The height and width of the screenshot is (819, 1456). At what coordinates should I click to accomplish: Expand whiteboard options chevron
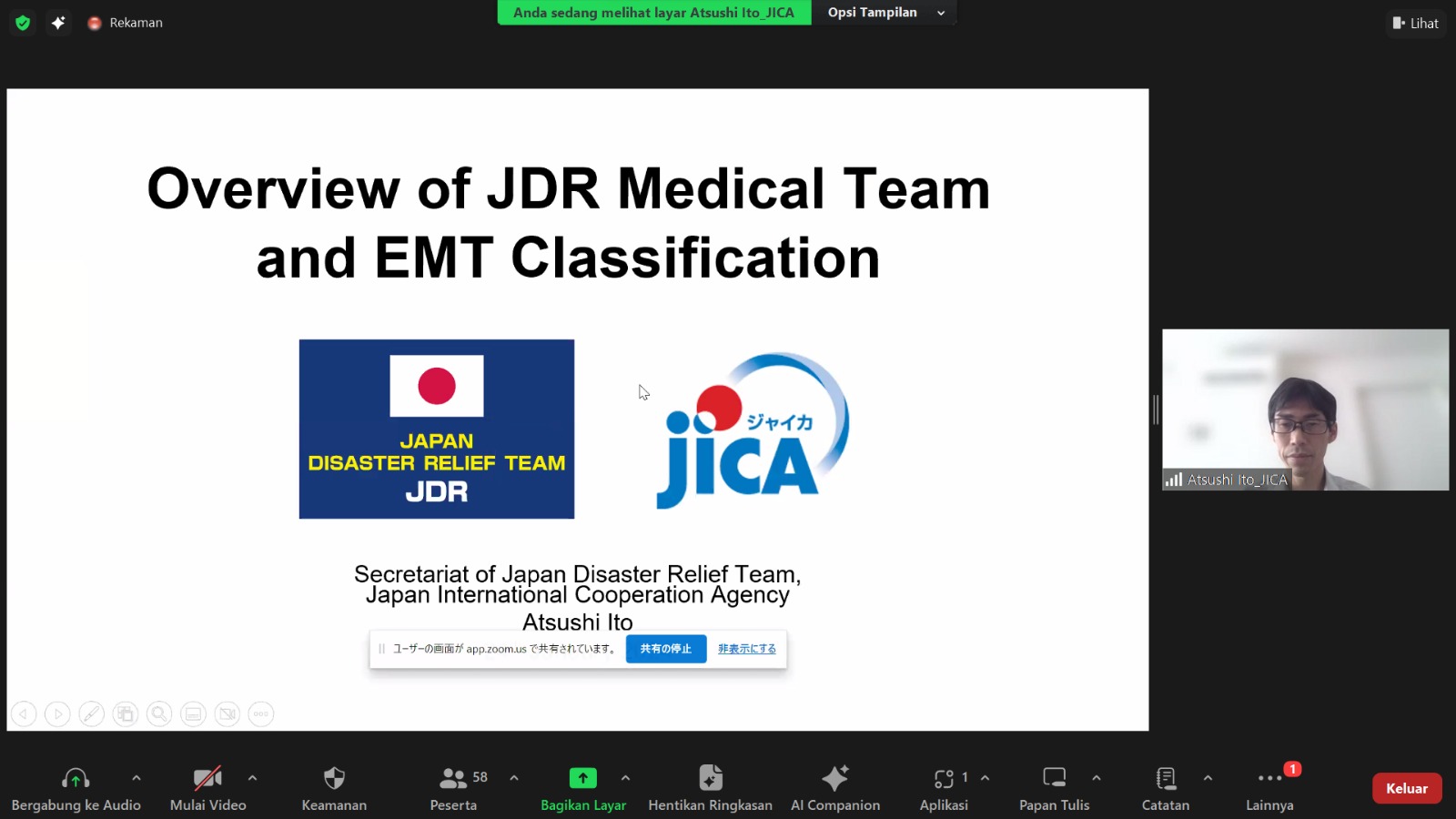1097,778
